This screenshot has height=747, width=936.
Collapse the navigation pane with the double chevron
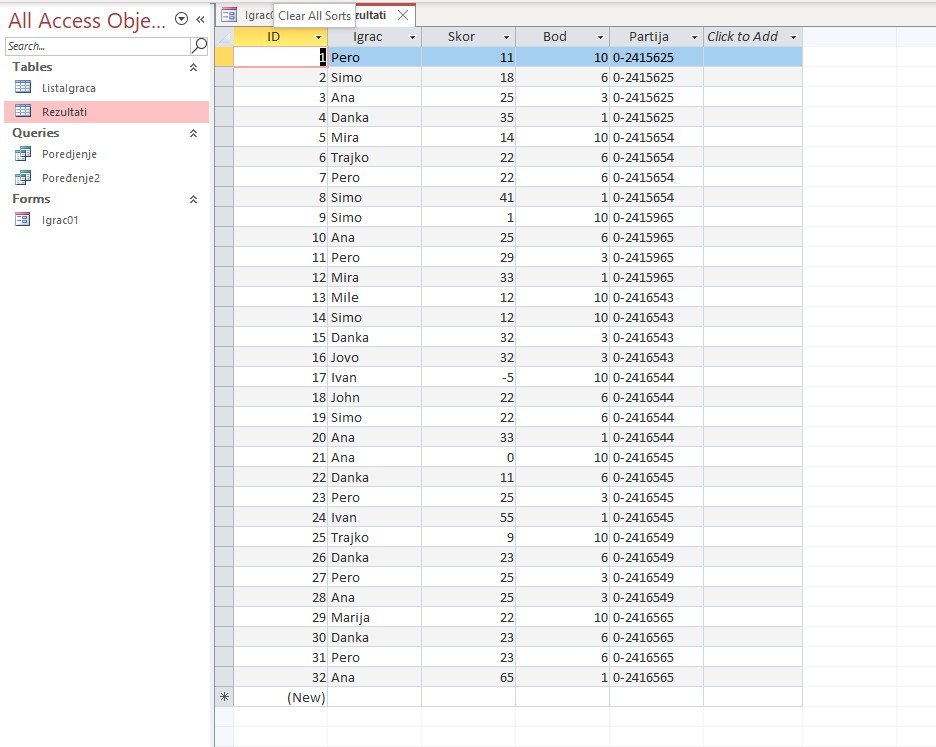201,19
